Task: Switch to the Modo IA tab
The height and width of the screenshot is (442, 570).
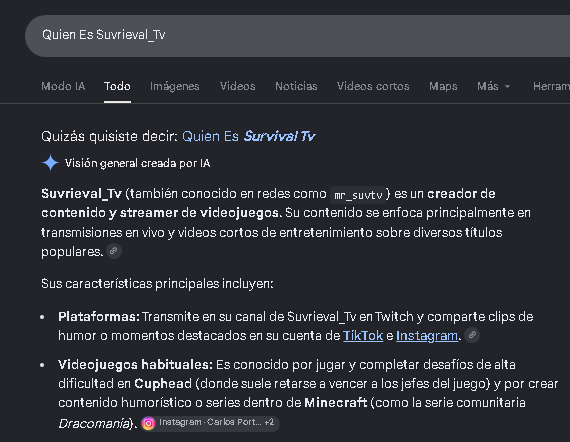Action: click(63, 86)
